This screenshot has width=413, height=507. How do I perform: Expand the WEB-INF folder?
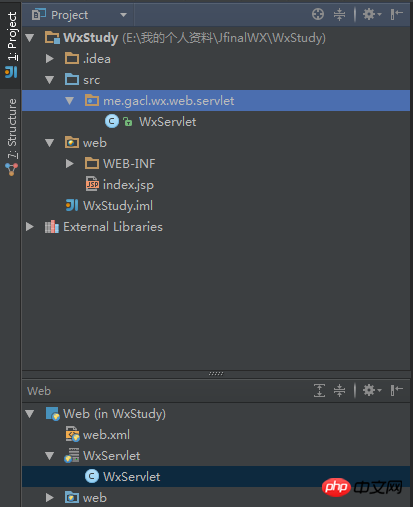pos(70,164)
